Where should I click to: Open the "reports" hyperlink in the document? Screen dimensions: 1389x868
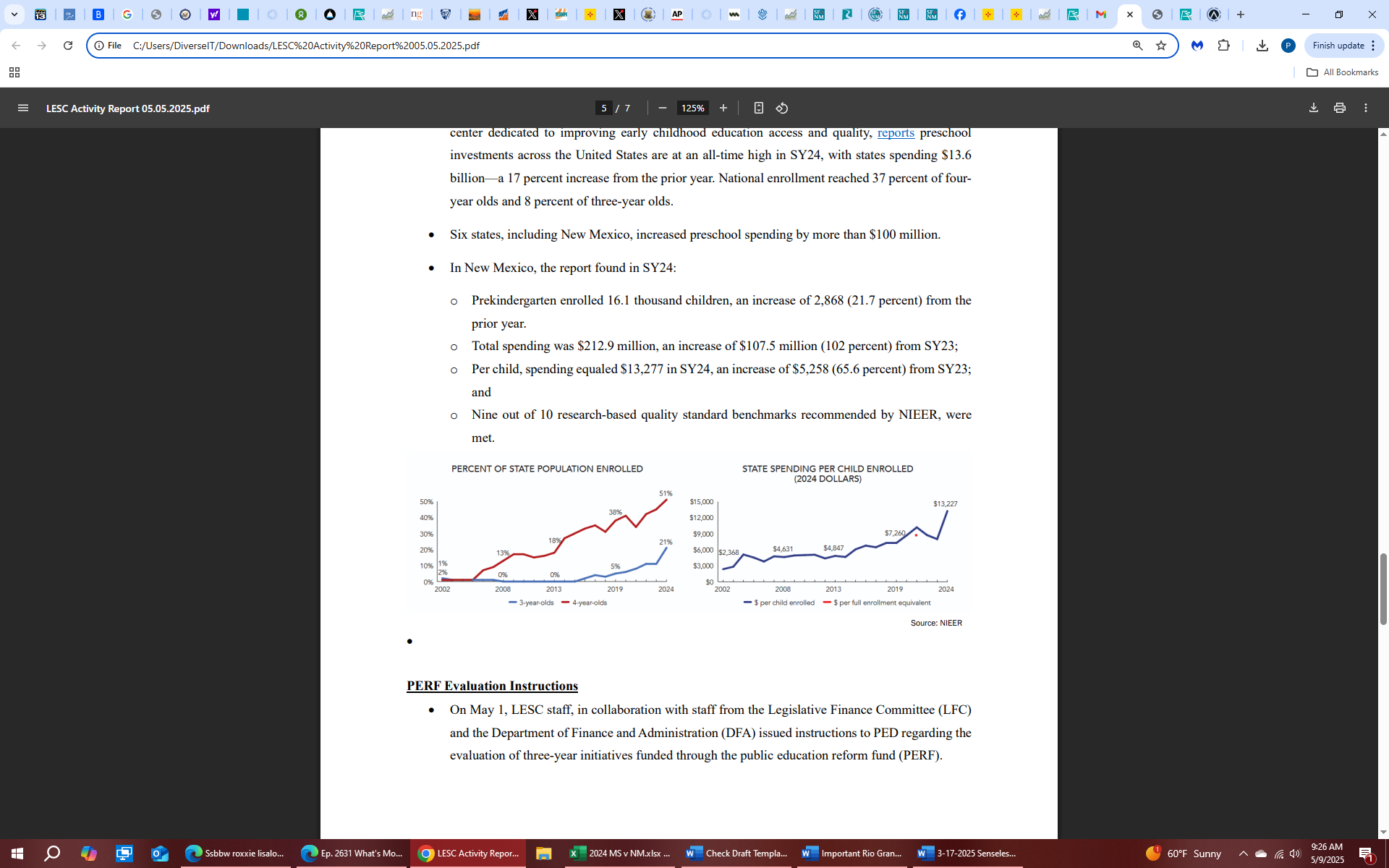[896, 132]
